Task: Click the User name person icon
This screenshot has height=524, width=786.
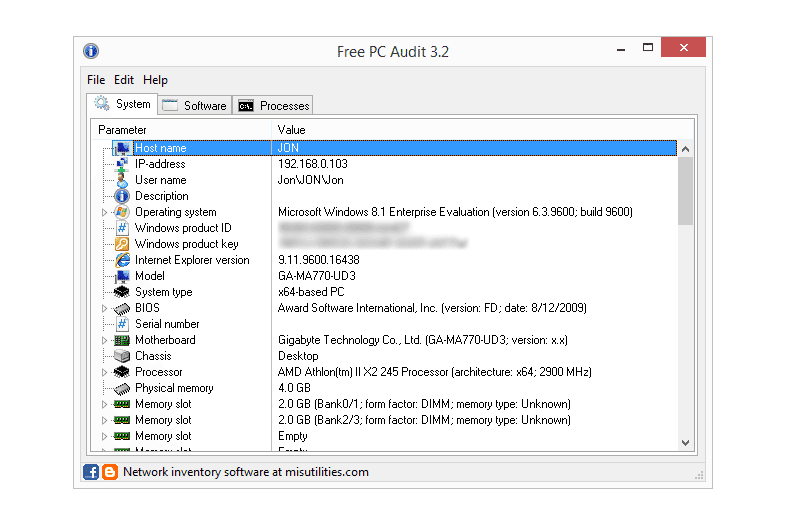Action: pyautogui.click(x=122, y=180)
